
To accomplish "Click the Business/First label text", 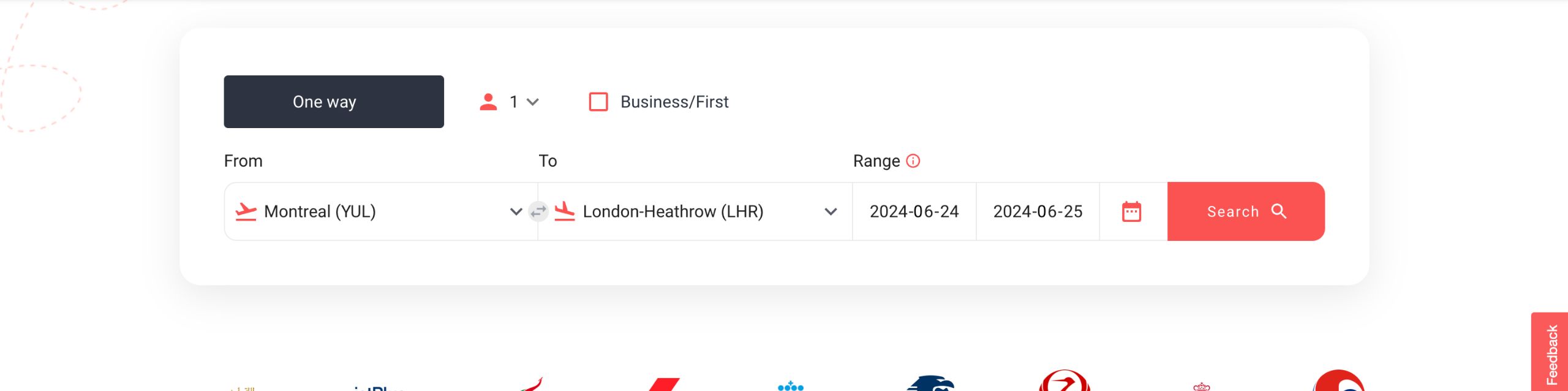I will tap(674, 102).
